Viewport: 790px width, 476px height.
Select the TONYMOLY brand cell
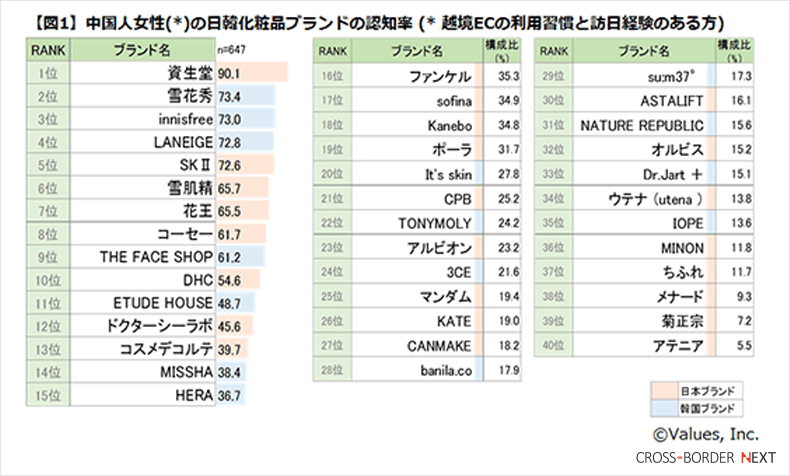pos(417,223)
